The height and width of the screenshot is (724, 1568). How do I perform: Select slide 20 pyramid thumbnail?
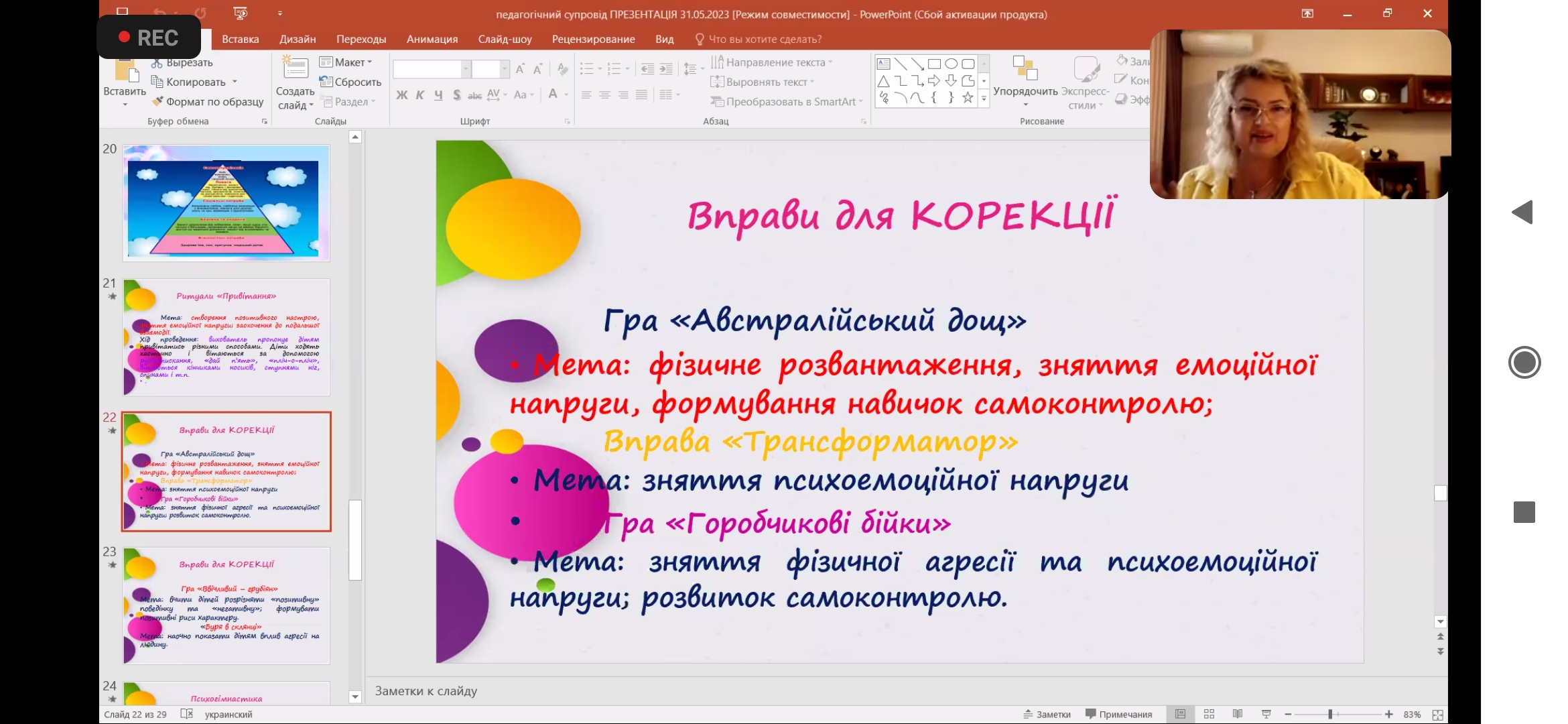pos(226,203)
